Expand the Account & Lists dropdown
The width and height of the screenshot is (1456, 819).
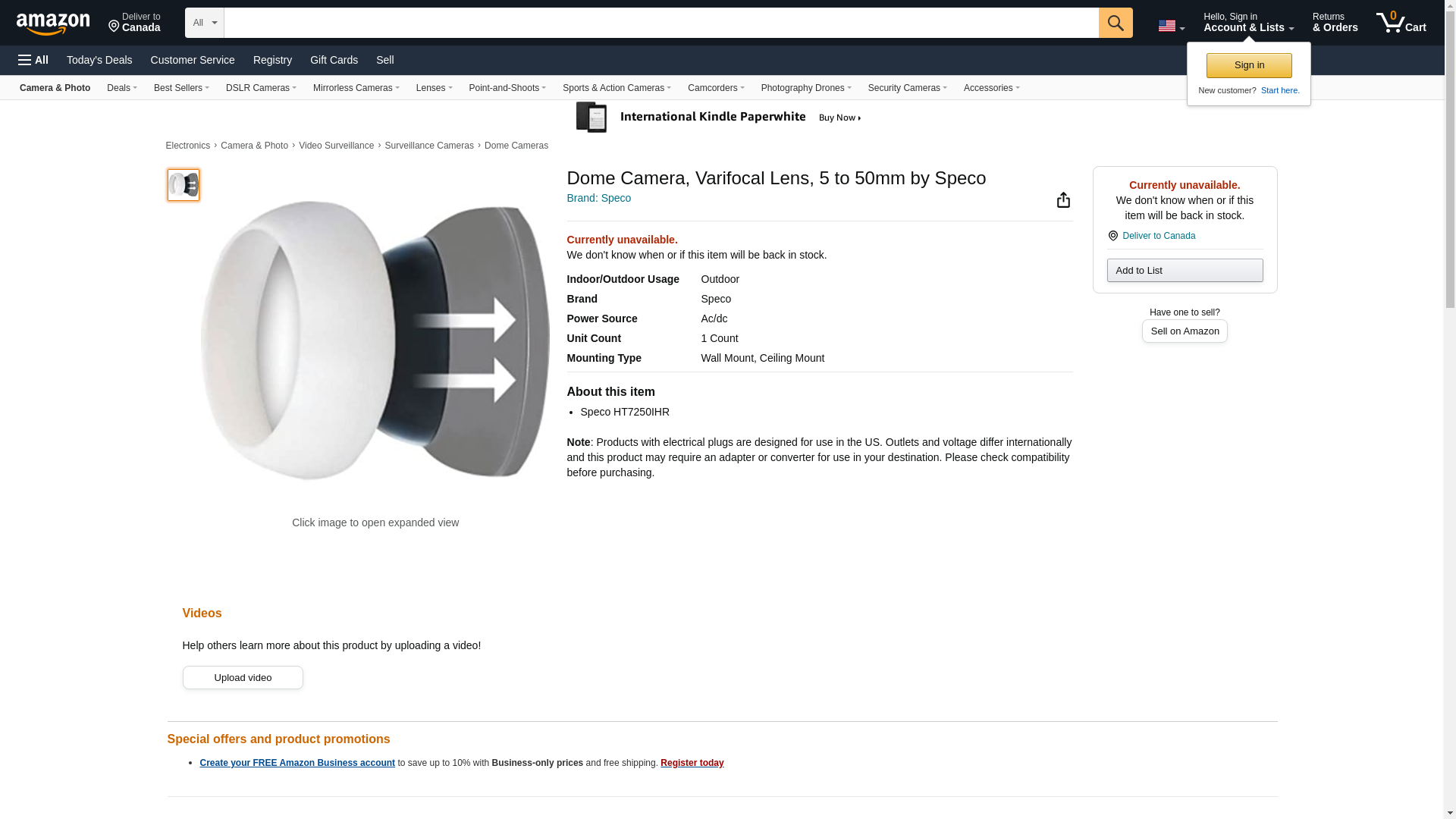tap(1247, 23)
